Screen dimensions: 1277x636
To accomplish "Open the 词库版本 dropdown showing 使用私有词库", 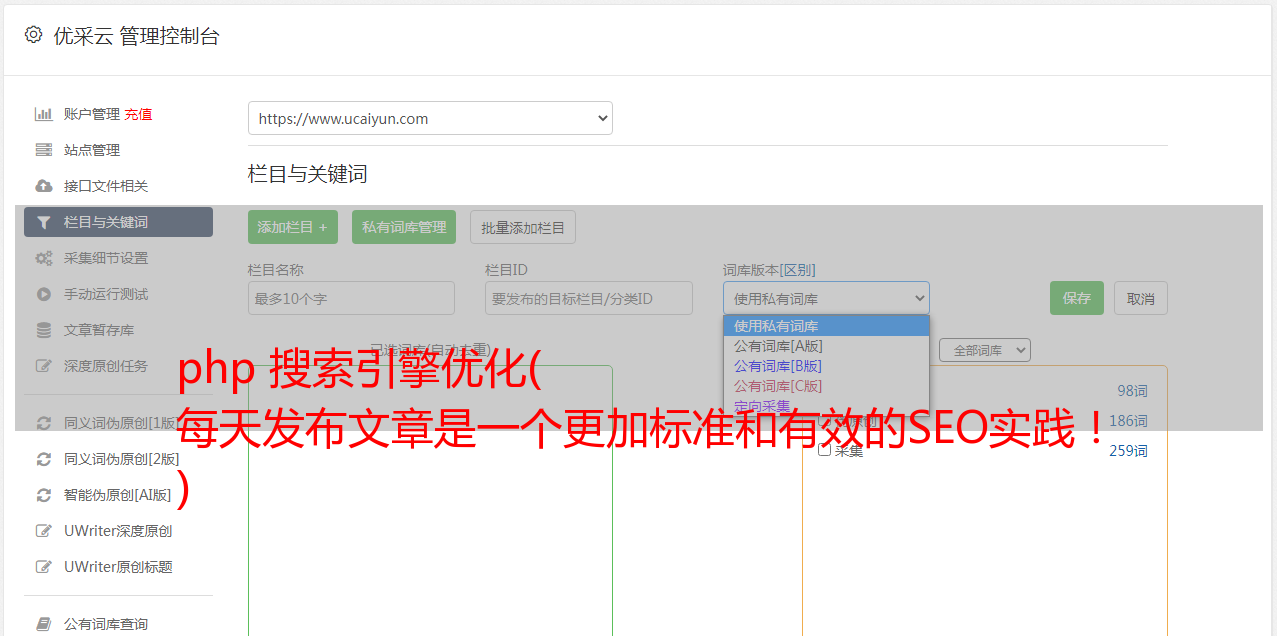I will tap(826, 298).
